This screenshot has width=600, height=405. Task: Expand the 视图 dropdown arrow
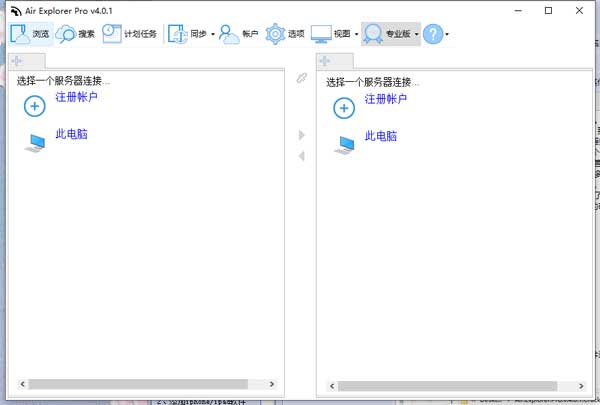click(x=356, y=35)
